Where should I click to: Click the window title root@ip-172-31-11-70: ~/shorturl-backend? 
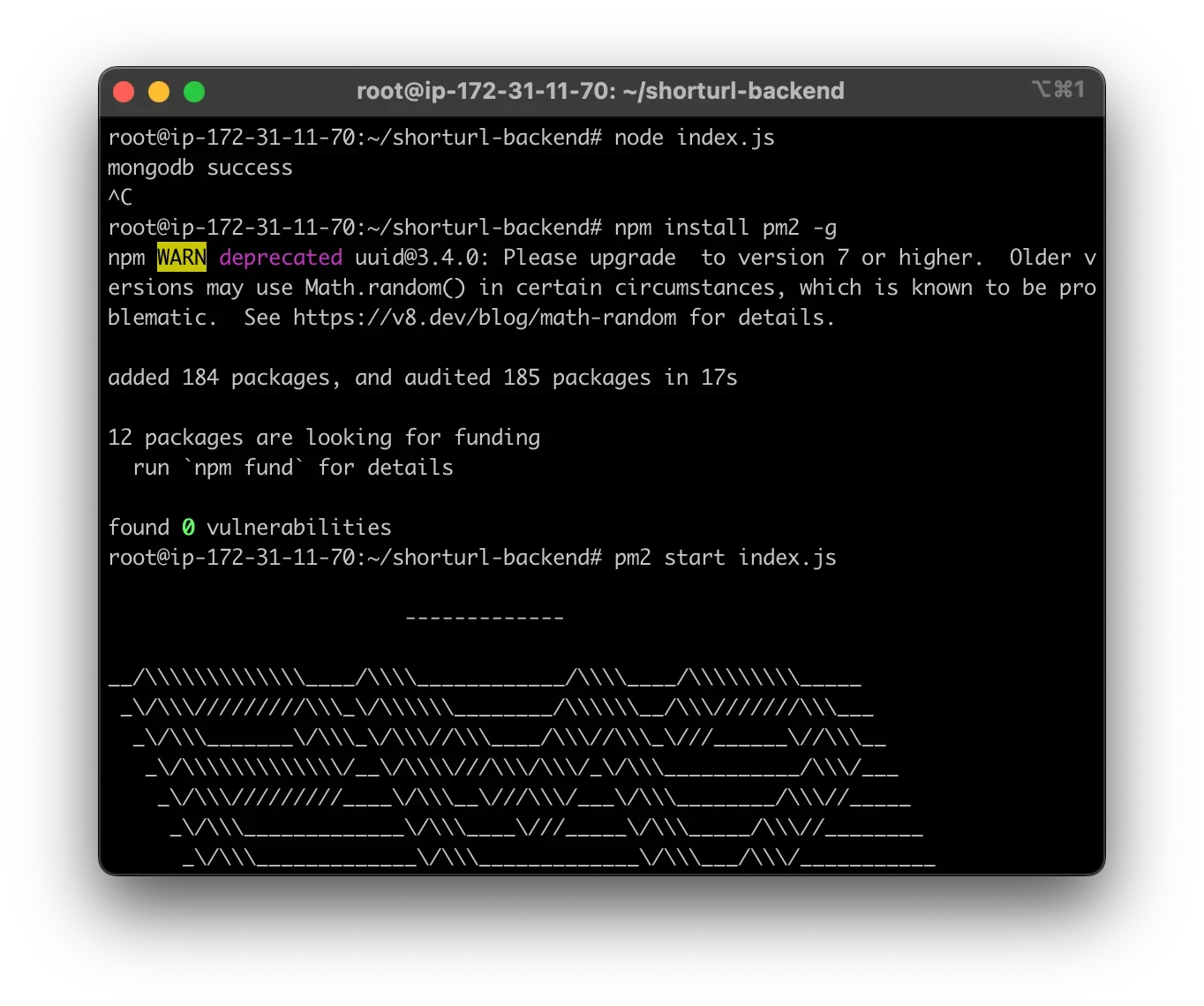coord(600,91)
